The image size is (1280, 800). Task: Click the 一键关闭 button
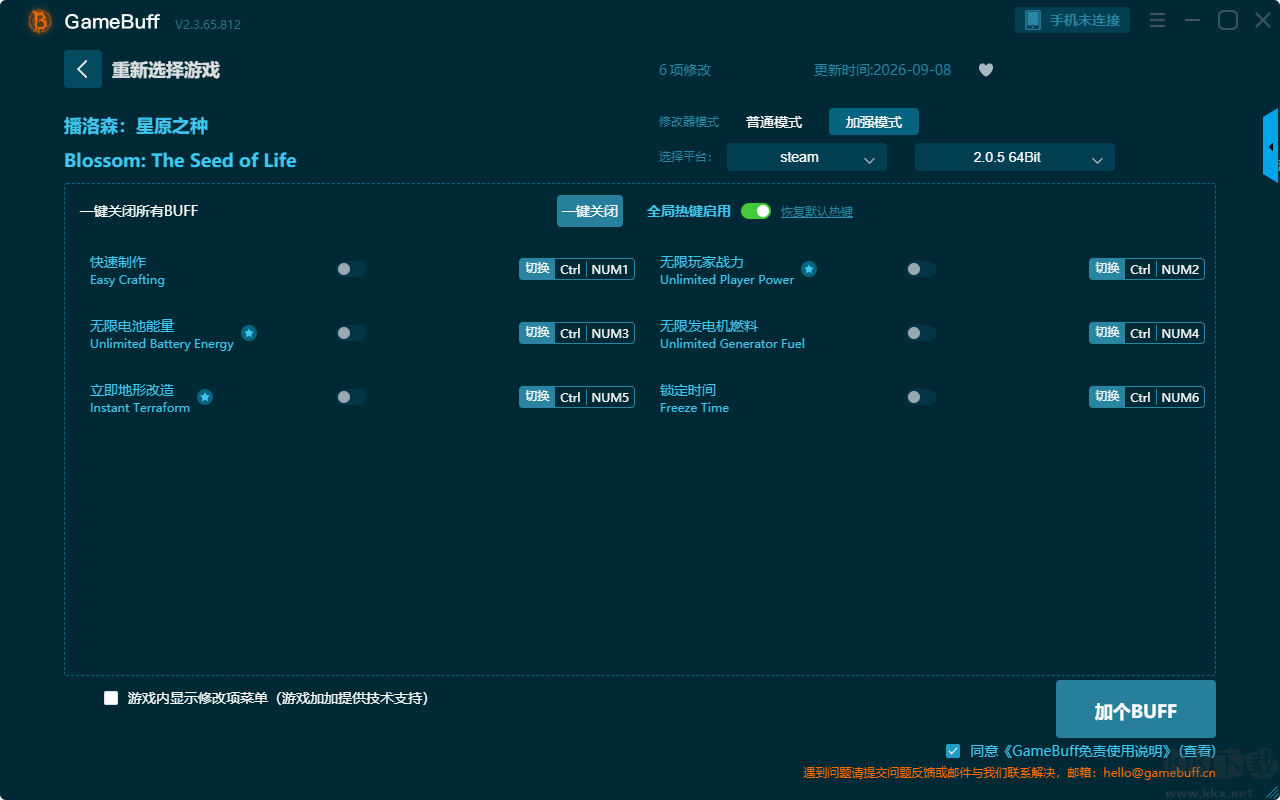(590, 211)
